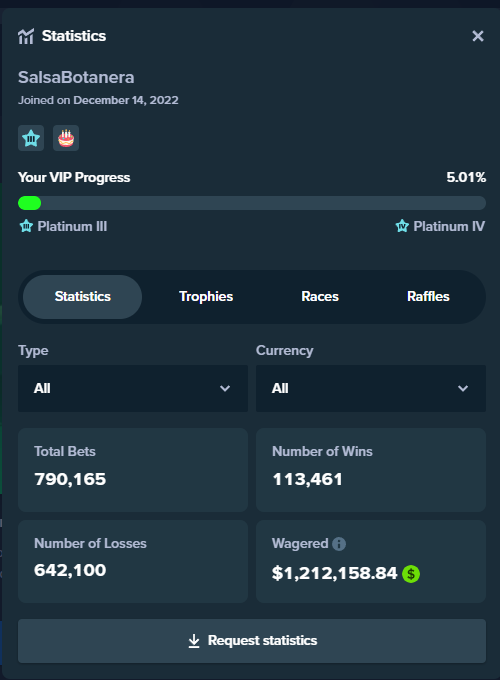Screen dimensions: 500x680
Task: Click the Platinum III star badge icon
Action: click(31, 138)
